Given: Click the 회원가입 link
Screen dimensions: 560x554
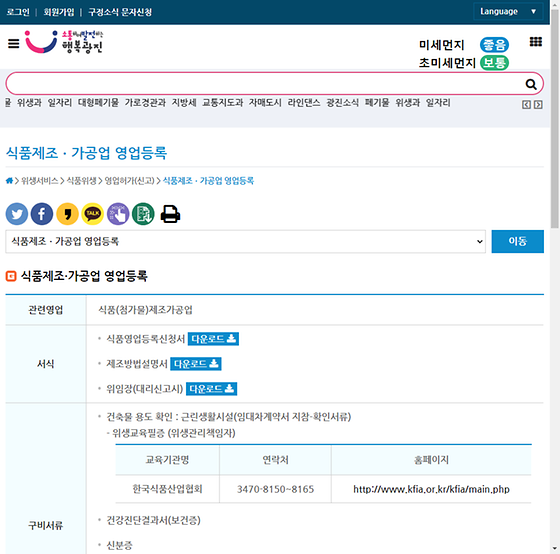Looking at the screenshot, I should pyautogui.click(x=59, y=12).
